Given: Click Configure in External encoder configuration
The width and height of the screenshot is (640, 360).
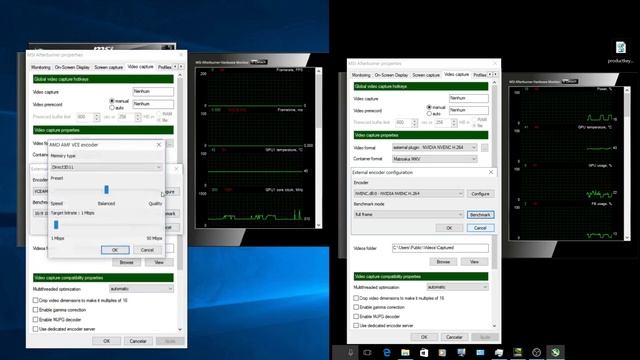Looking at the screenshot, I should pos(480,194).
